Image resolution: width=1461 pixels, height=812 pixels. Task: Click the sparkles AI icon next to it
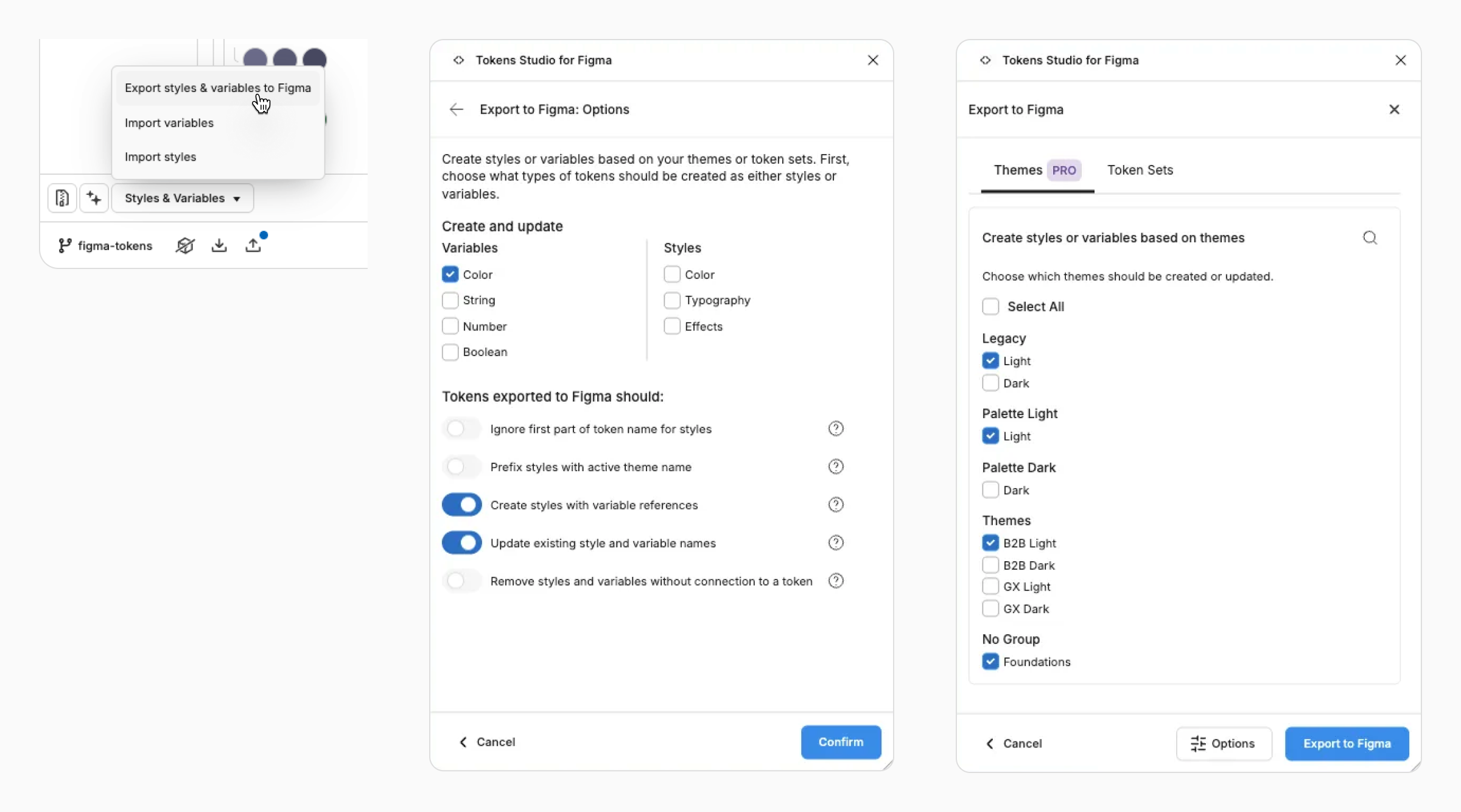(x=93, y=198)
